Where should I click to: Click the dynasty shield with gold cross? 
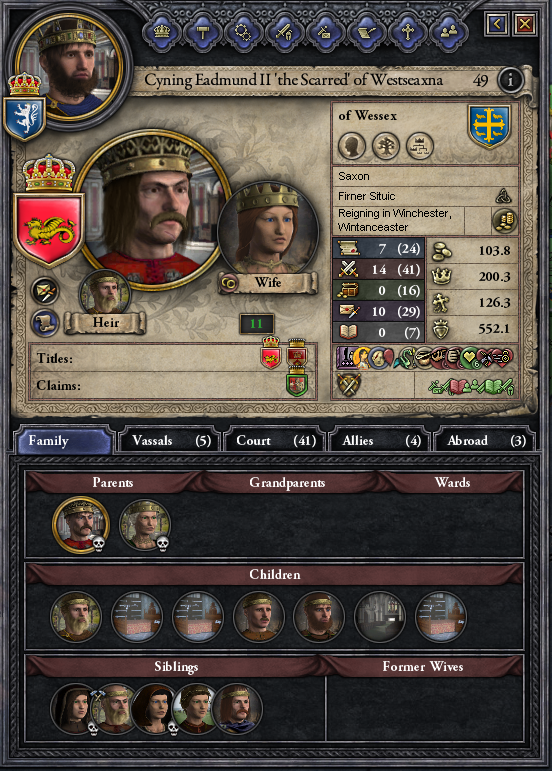(489, 125)
